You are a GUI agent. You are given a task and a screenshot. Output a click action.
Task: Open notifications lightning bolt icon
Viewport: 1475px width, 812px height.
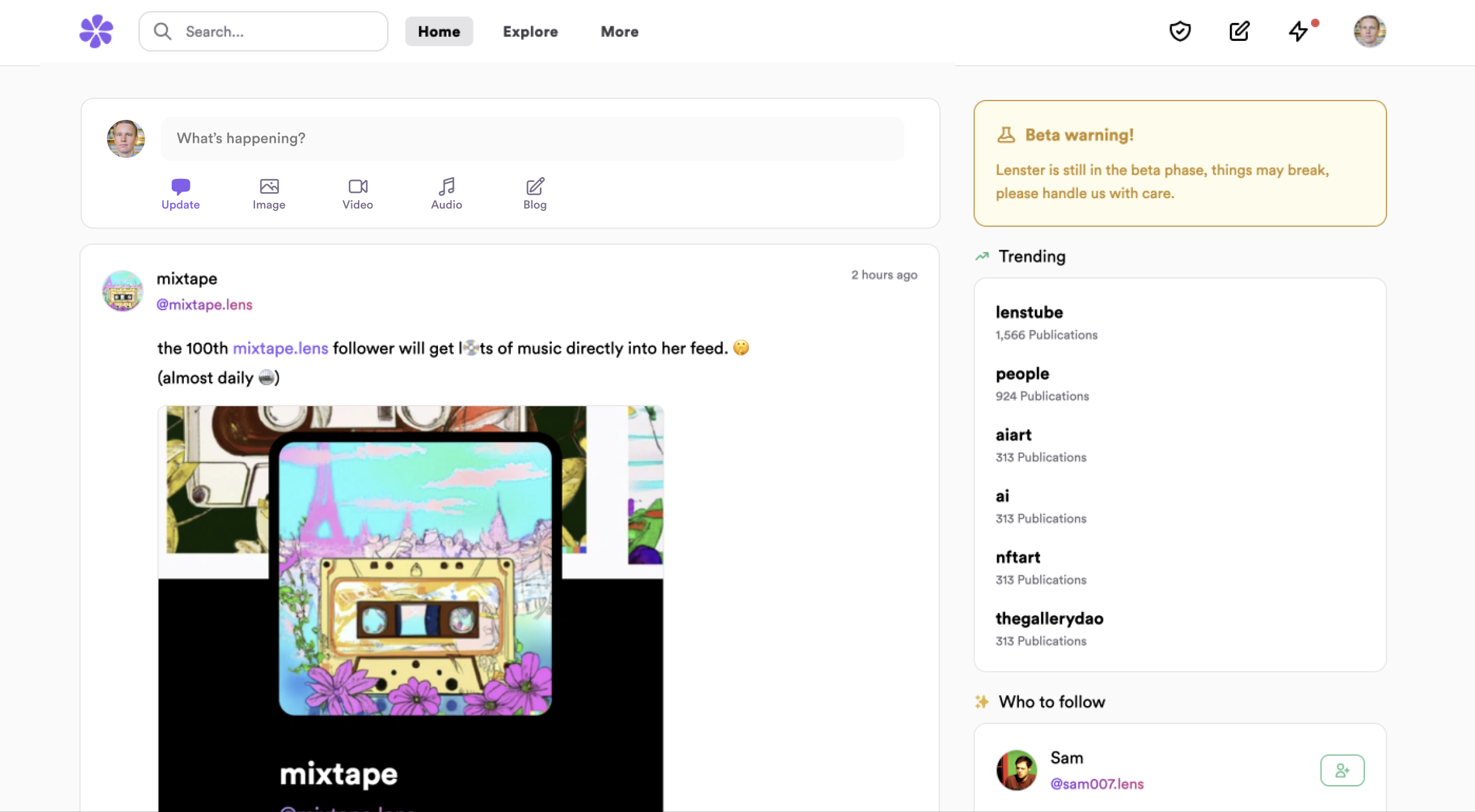point(1298,31)
